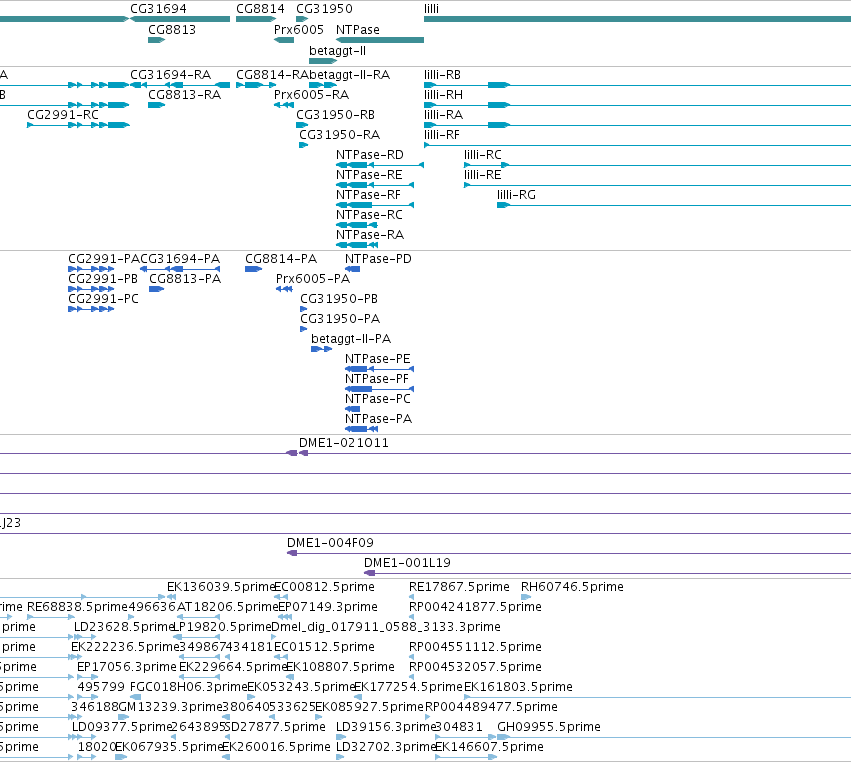Click EST EC01512.5prime
851x762 pixels.
click(x=324, y=647)
